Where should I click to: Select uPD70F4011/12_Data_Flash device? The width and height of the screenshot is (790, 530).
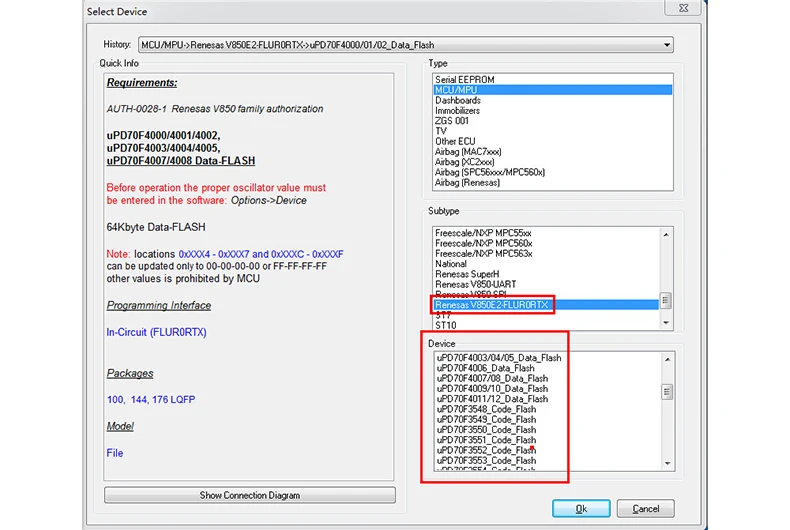(x=548, y=399)
